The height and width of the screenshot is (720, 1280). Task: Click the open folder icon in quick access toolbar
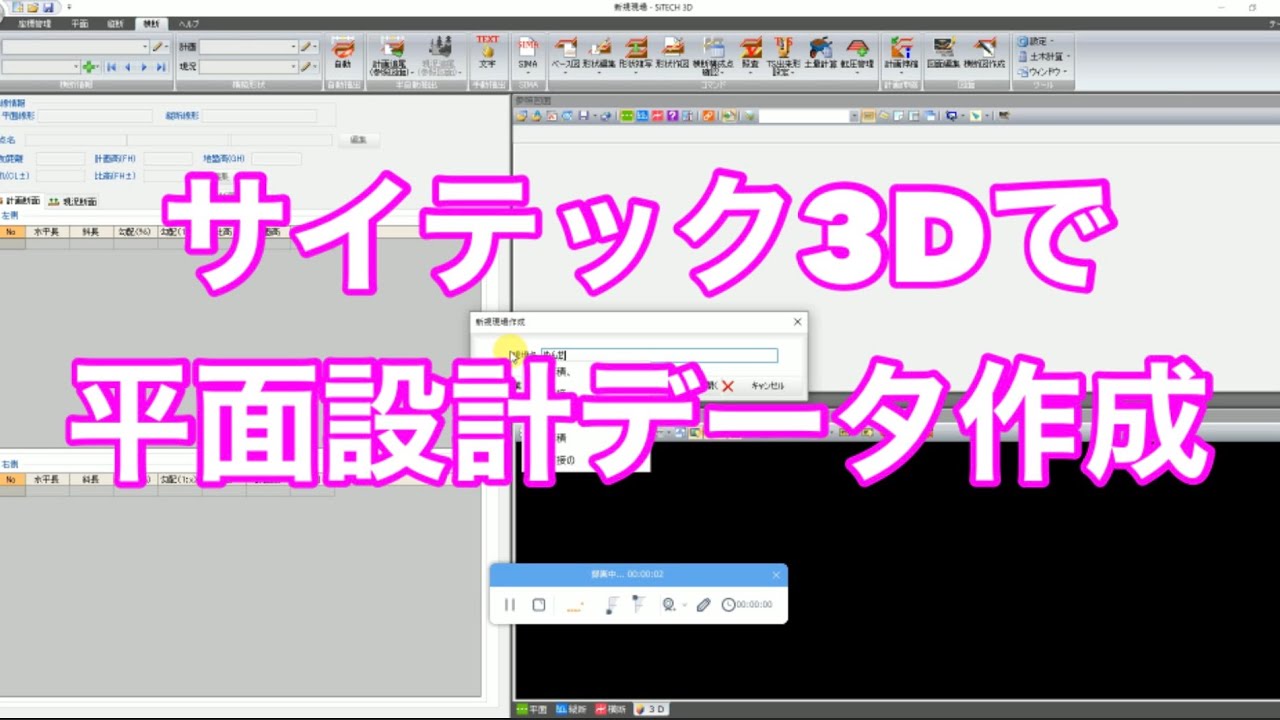[x=32, y=7]
